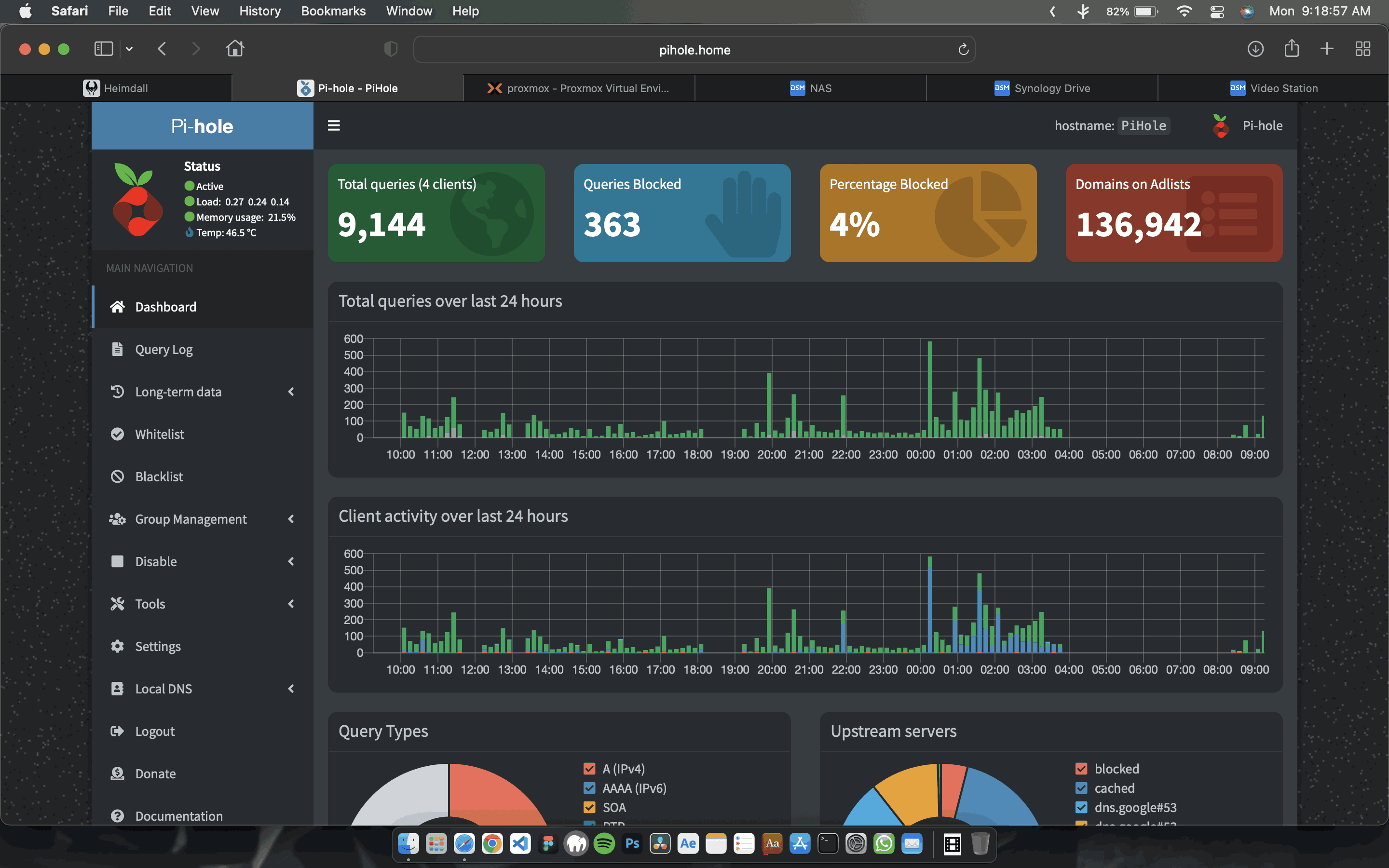Open Safari sidebar dropdown arrow

[x=129, y=49]
